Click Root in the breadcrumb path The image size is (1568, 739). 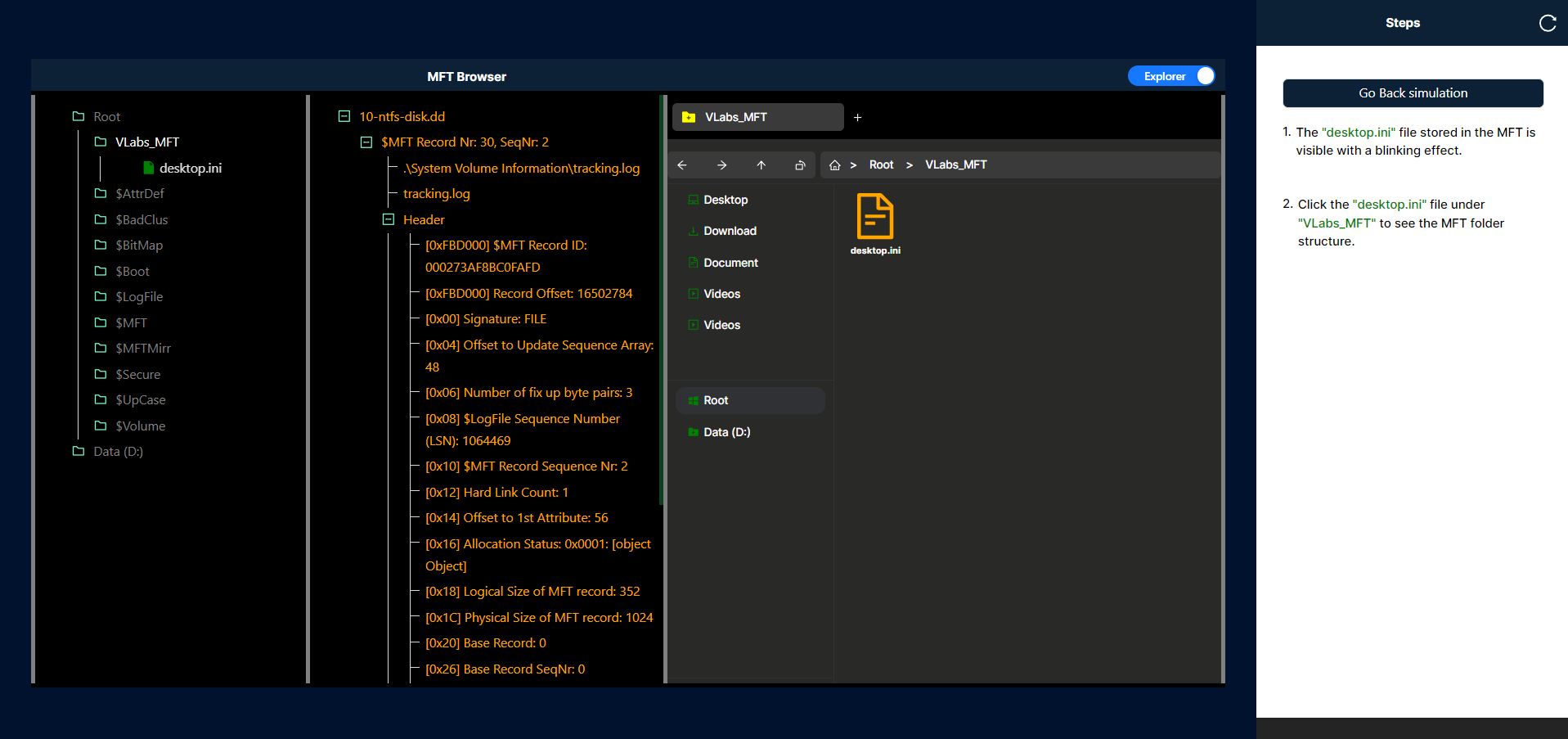881,165
